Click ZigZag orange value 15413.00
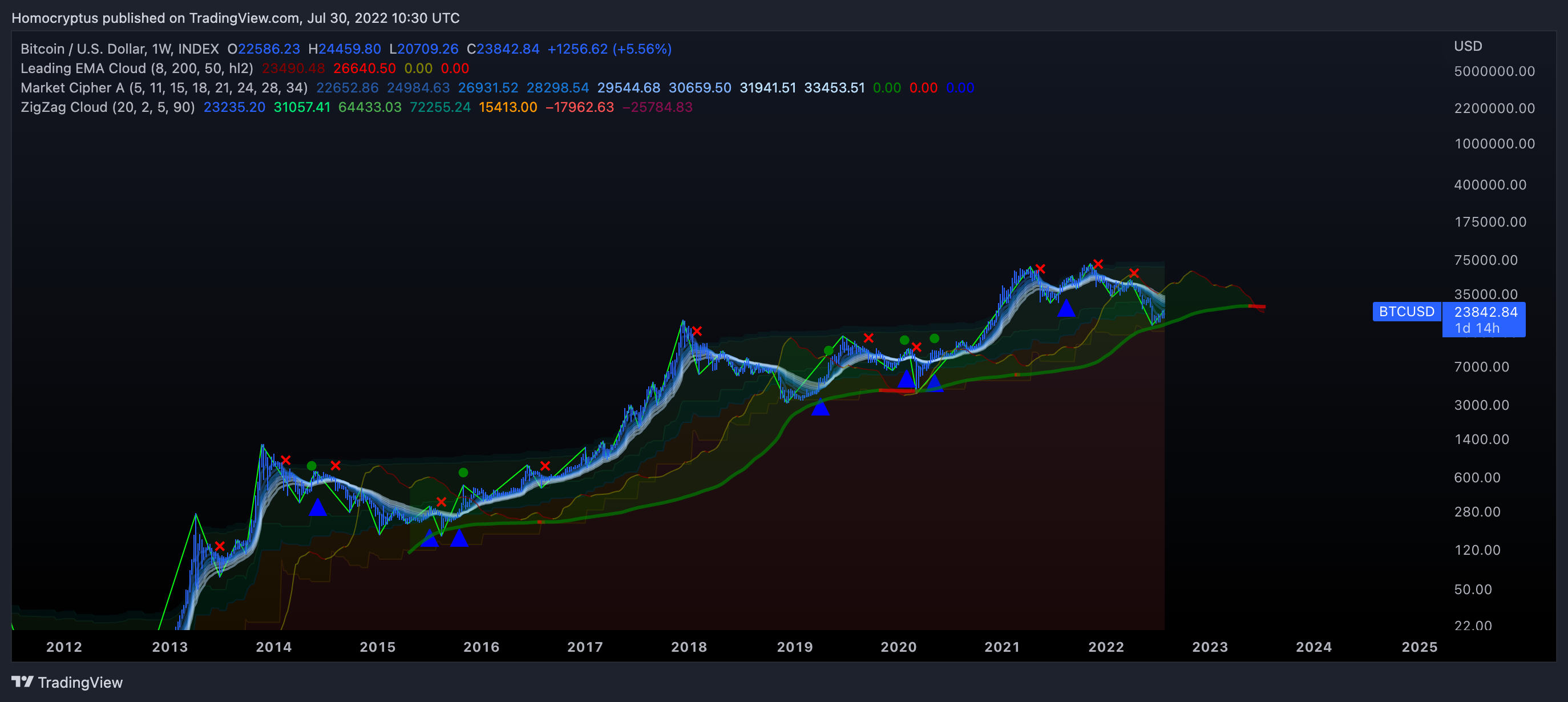The image size is (1568, 702). (508, 107)
